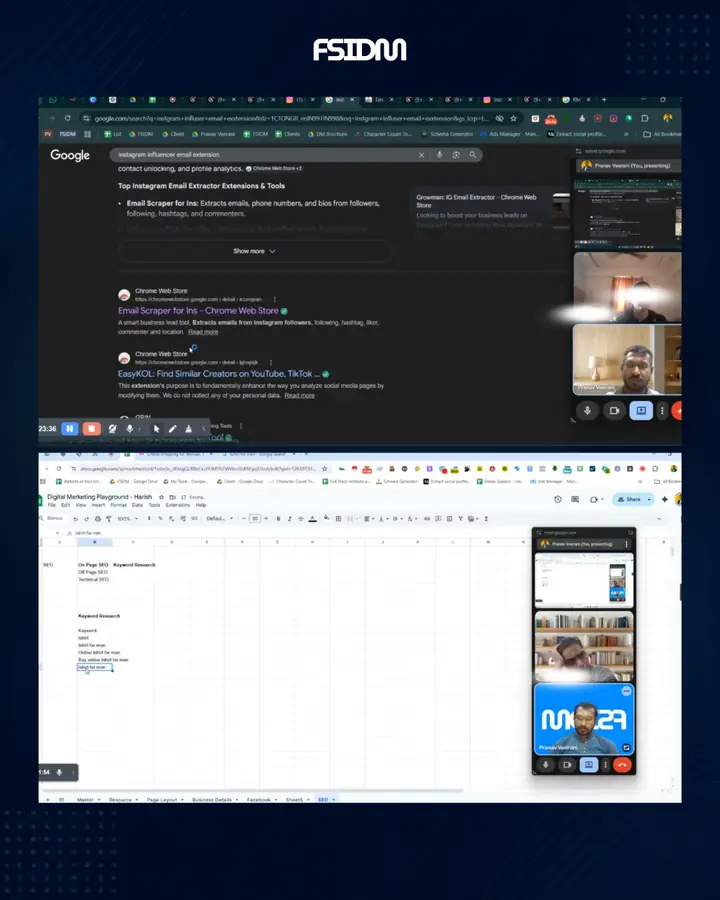Open version history clock icon in Sheets

click(x=558, y=499)
